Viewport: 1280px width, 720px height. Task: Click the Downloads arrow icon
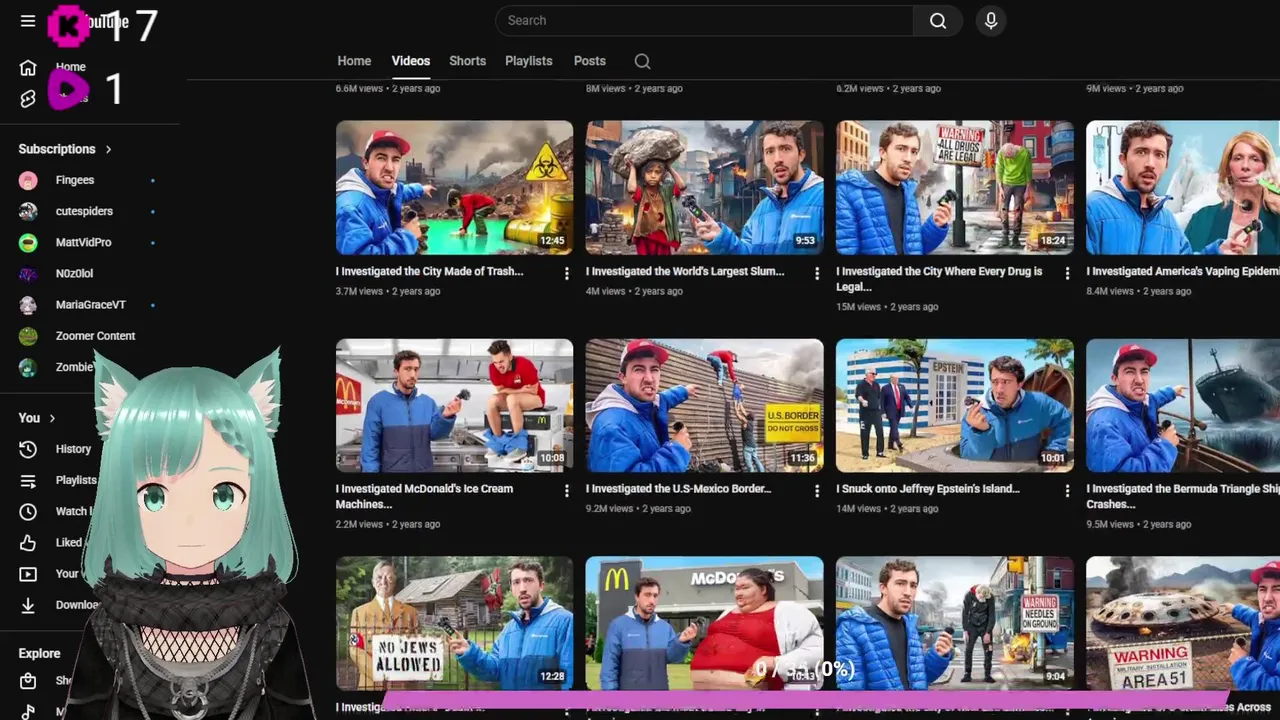click(28, 605)
